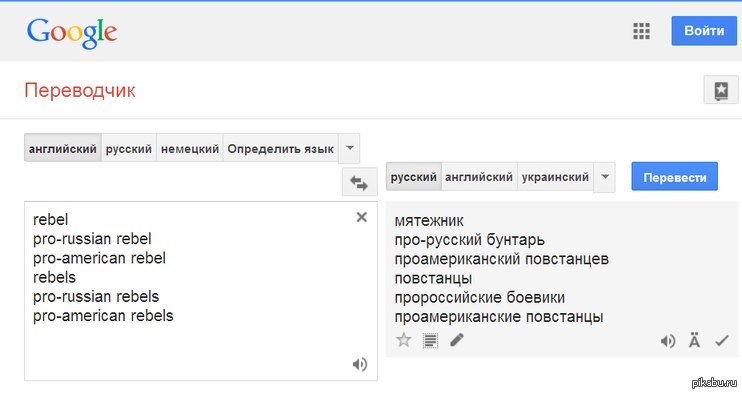
Task: Open the source language dropdown arrow
Action: [349, 148]
